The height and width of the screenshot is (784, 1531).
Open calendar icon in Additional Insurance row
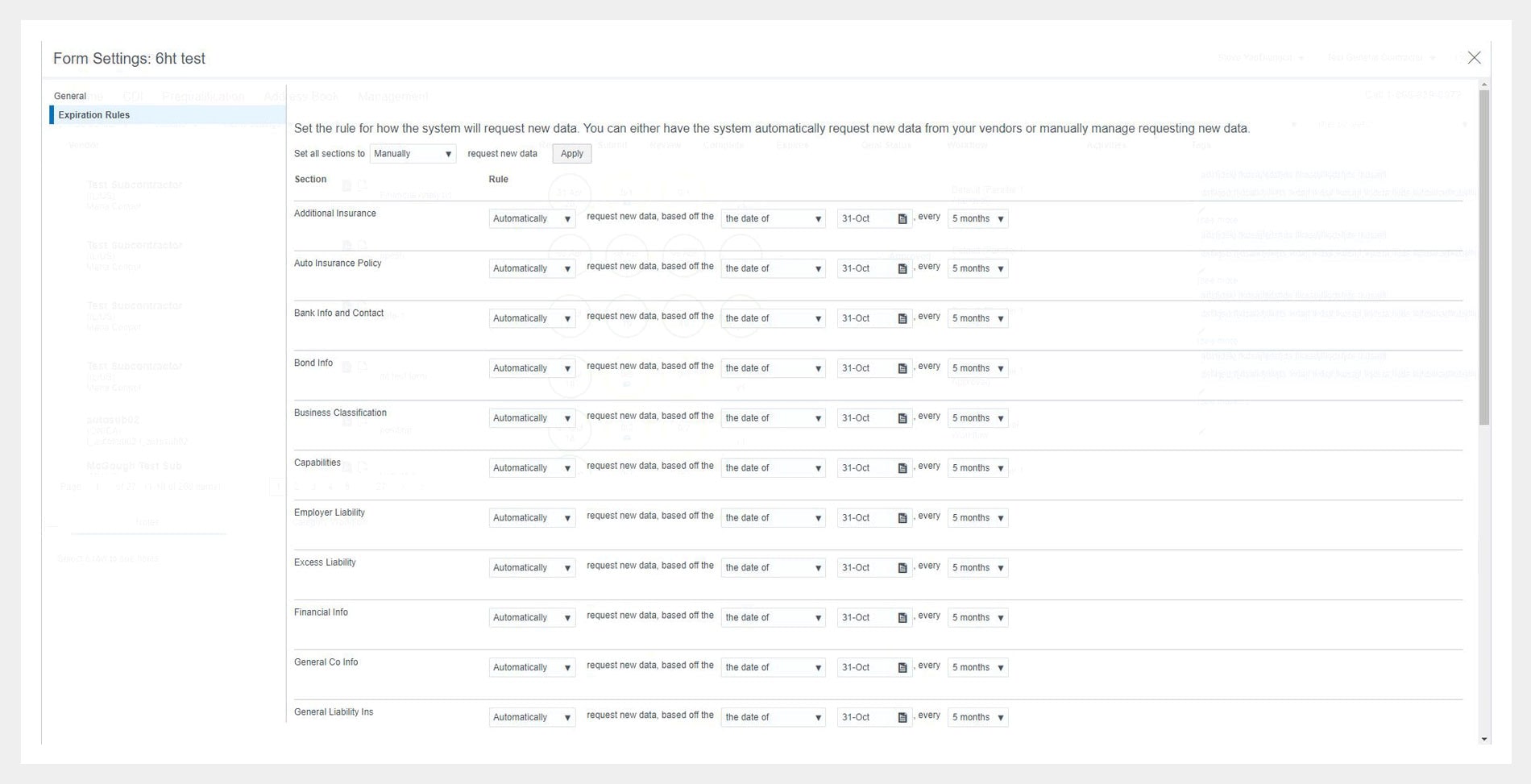click(902, 219)
